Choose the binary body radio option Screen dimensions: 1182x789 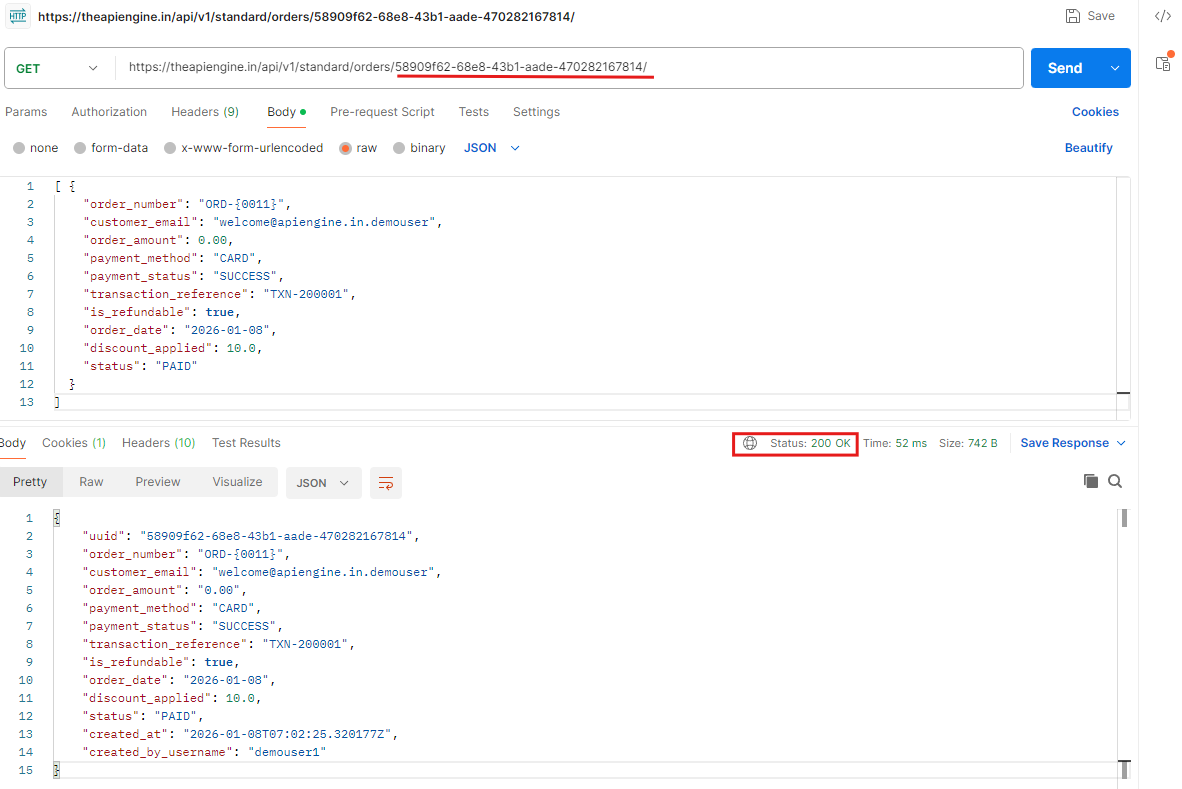pos(399,148)
